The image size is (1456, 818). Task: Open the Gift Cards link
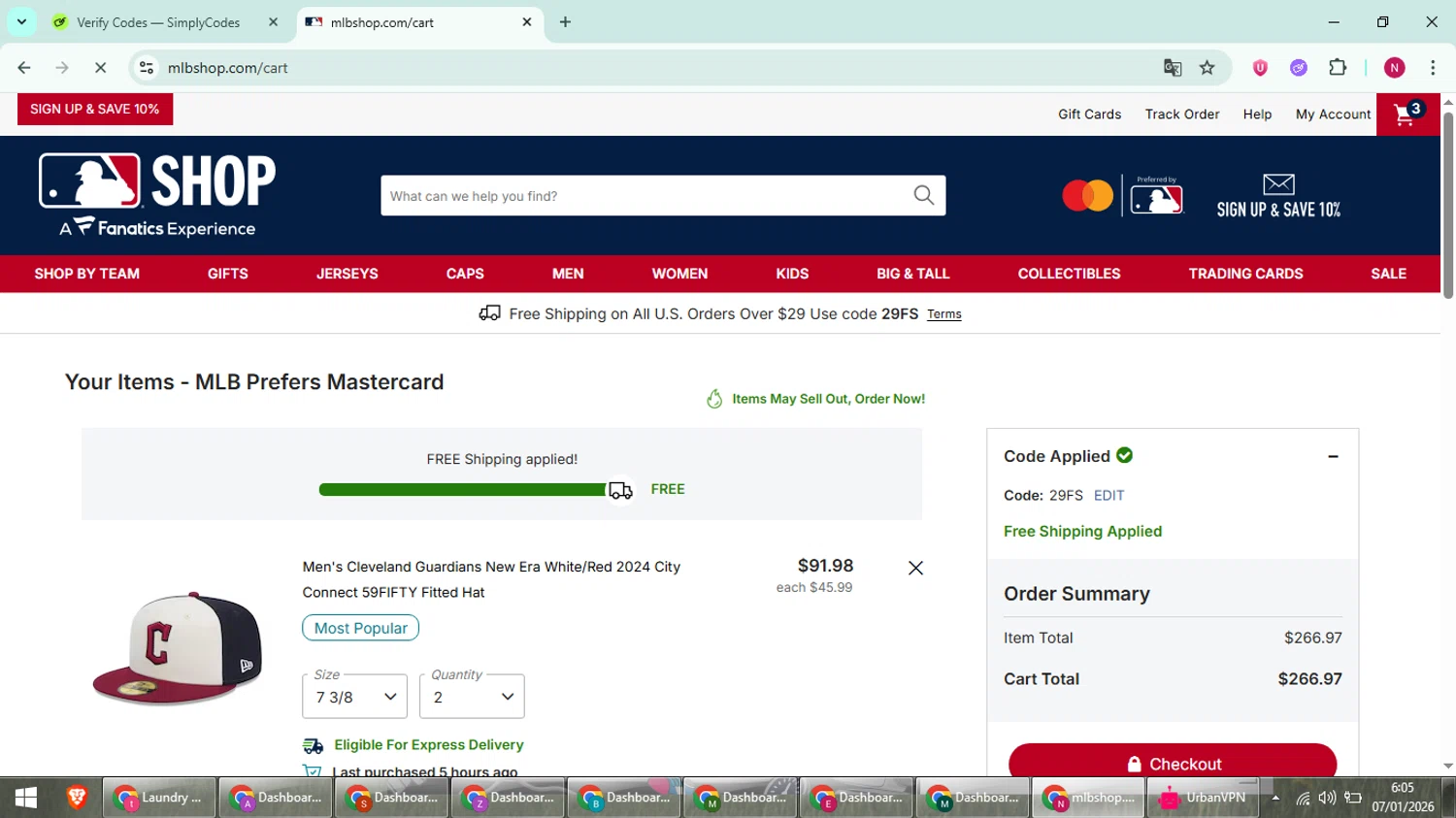[1089, 115]
